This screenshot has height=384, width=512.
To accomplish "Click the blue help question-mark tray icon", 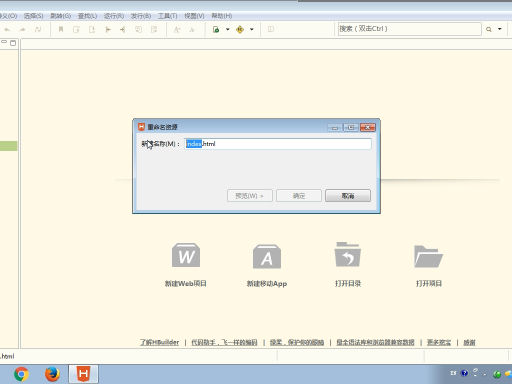I will pyautogui.click(x=464, y=373).
